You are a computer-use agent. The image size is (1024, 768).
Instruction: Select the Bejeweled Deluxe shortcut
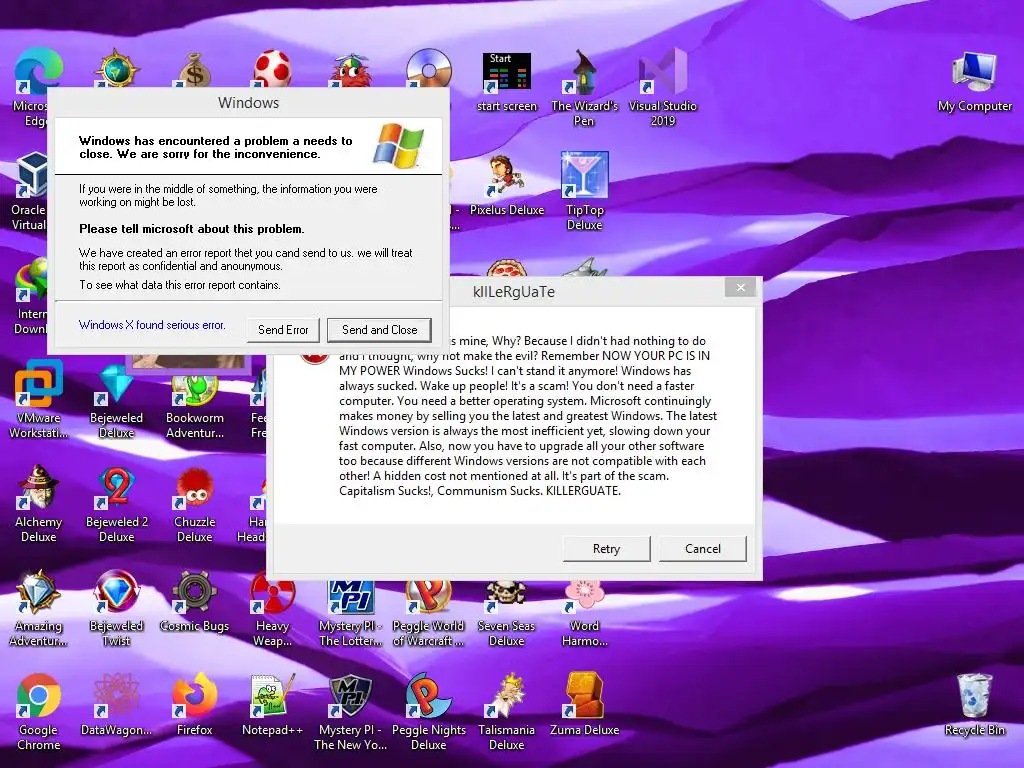tap(116, 400)
